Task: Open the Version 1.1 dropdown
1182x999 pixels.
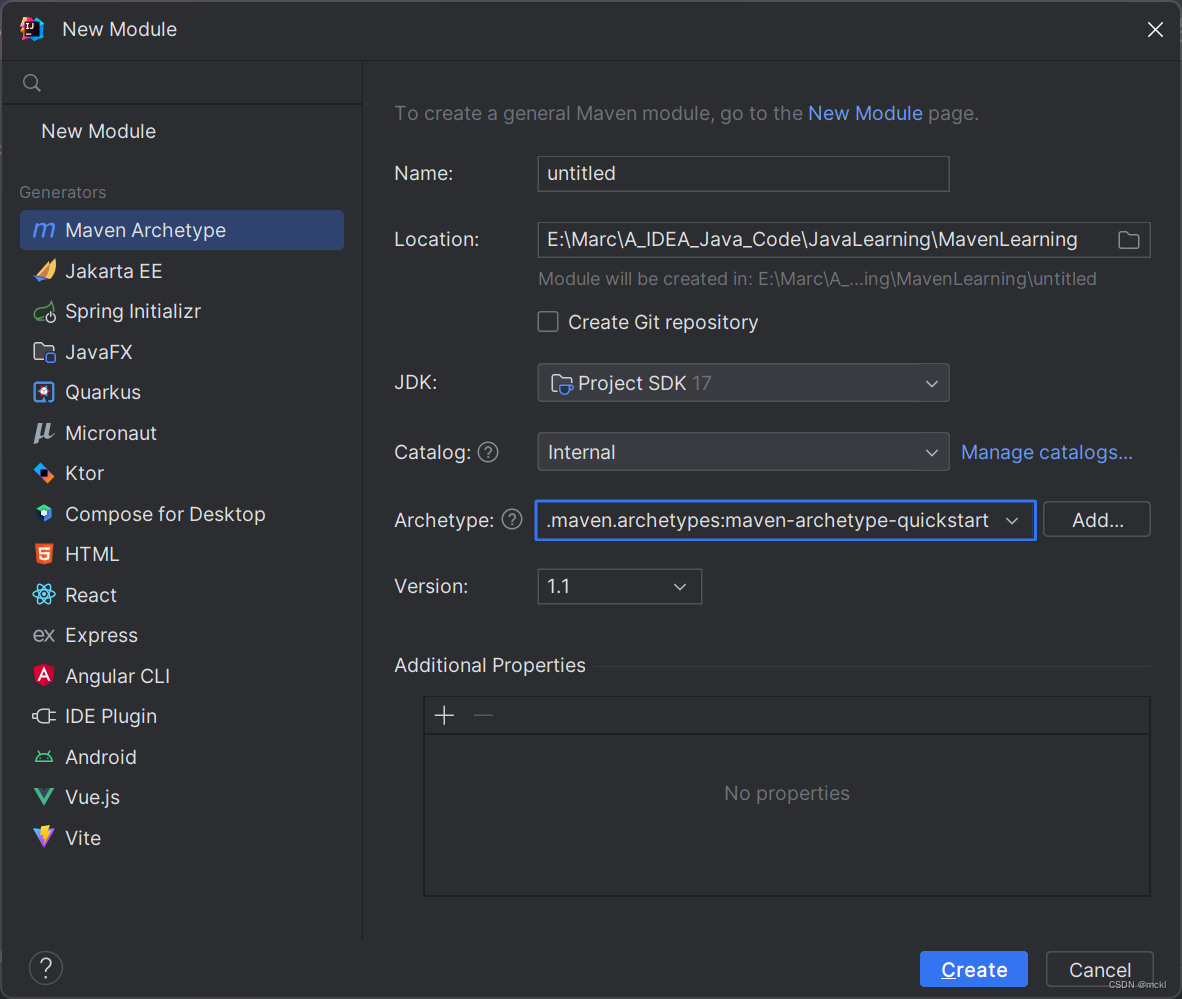Action: tap(620, 587)
